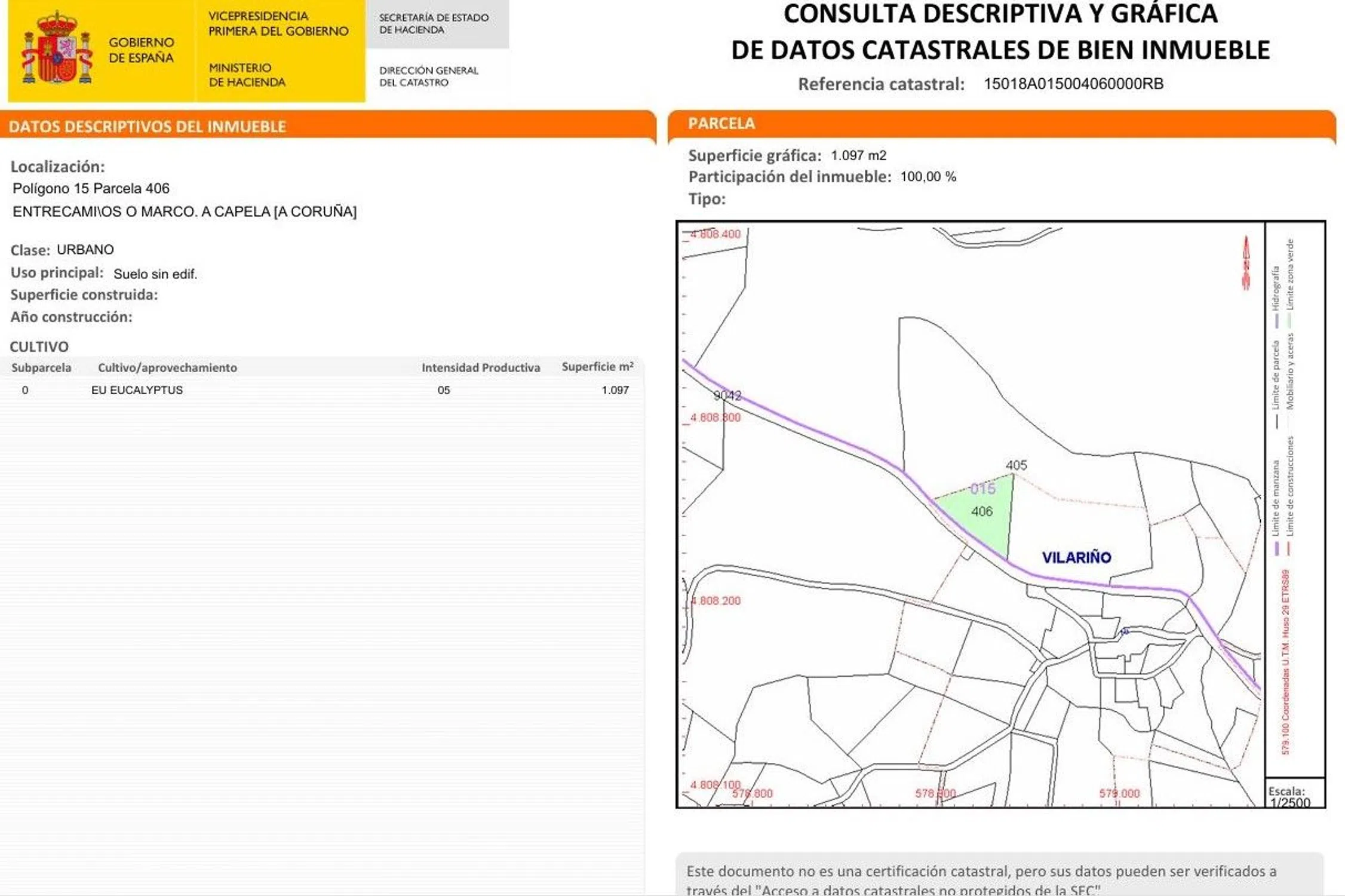The height and width of the screenshot is (896, 1345).
Task: Click the purple Hidrografía legend line marker
Action: [1276, 321]
